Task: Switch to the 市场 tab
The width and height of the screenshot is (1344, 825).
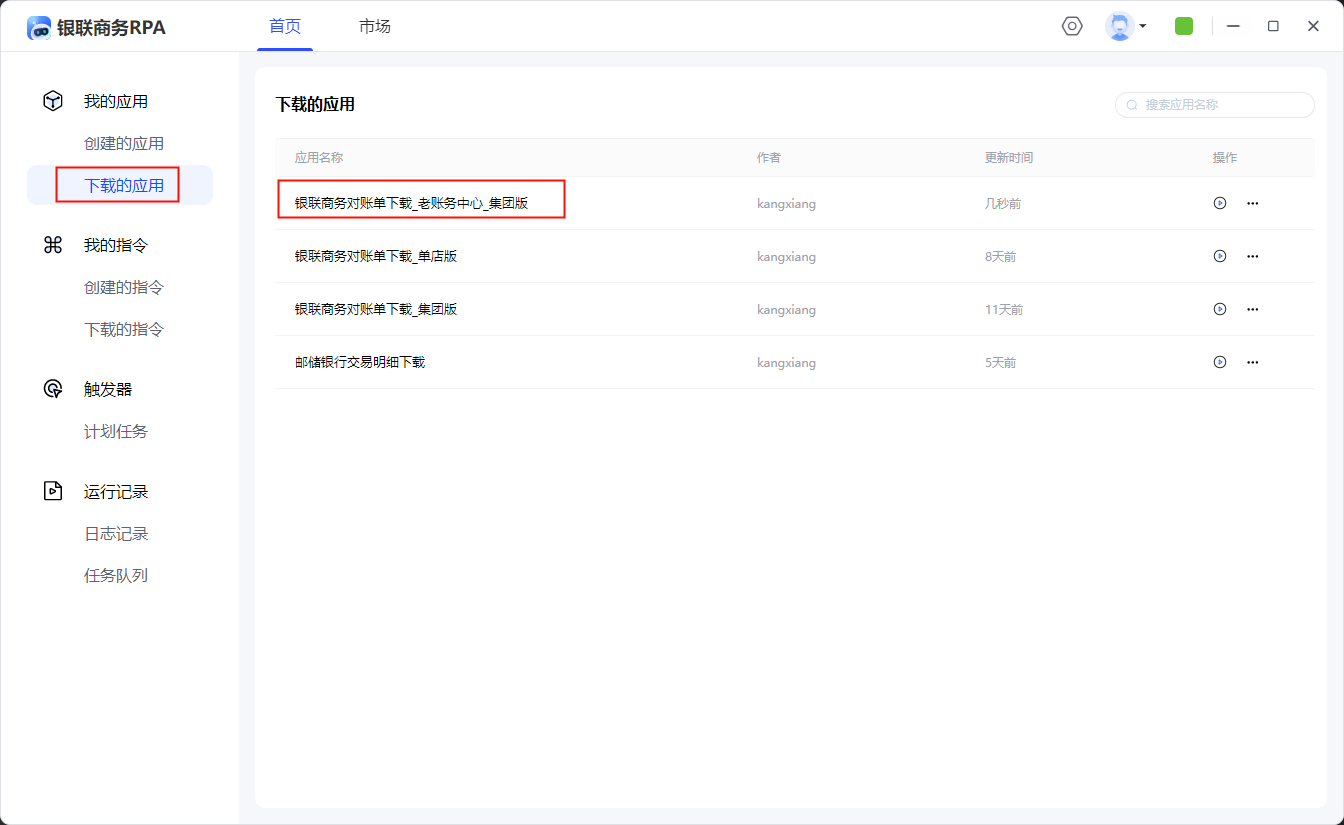Action: [375, 26]
